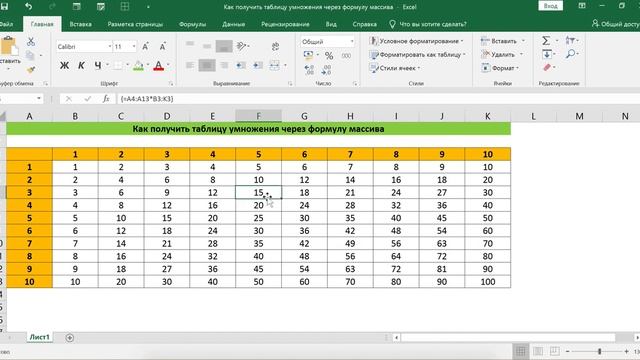
Task: Click the Вход sign-in button
Action: [551, 6]
